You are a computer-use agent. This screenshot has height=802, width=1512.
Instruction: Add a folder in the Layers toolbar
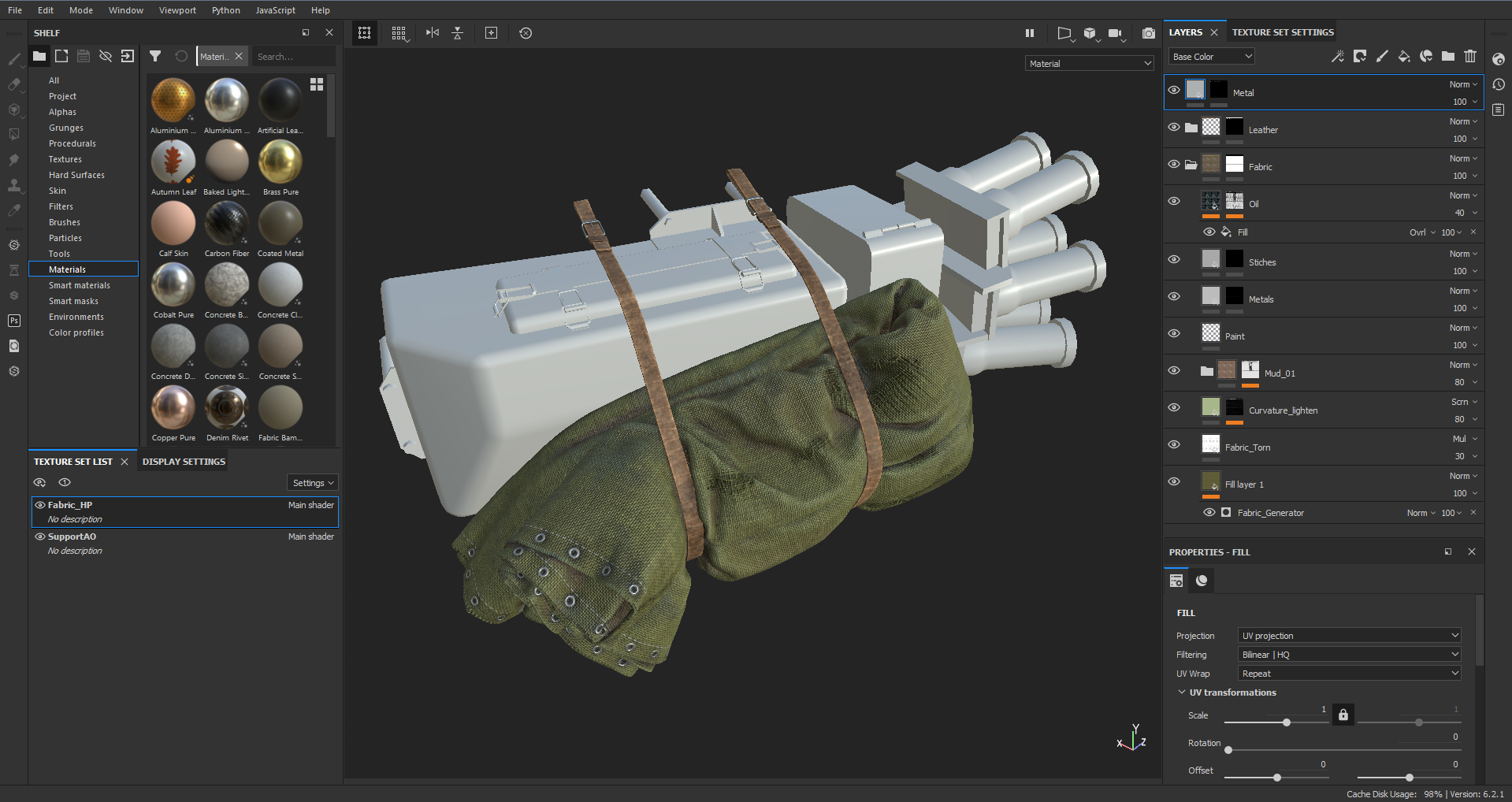(1448, 56)
